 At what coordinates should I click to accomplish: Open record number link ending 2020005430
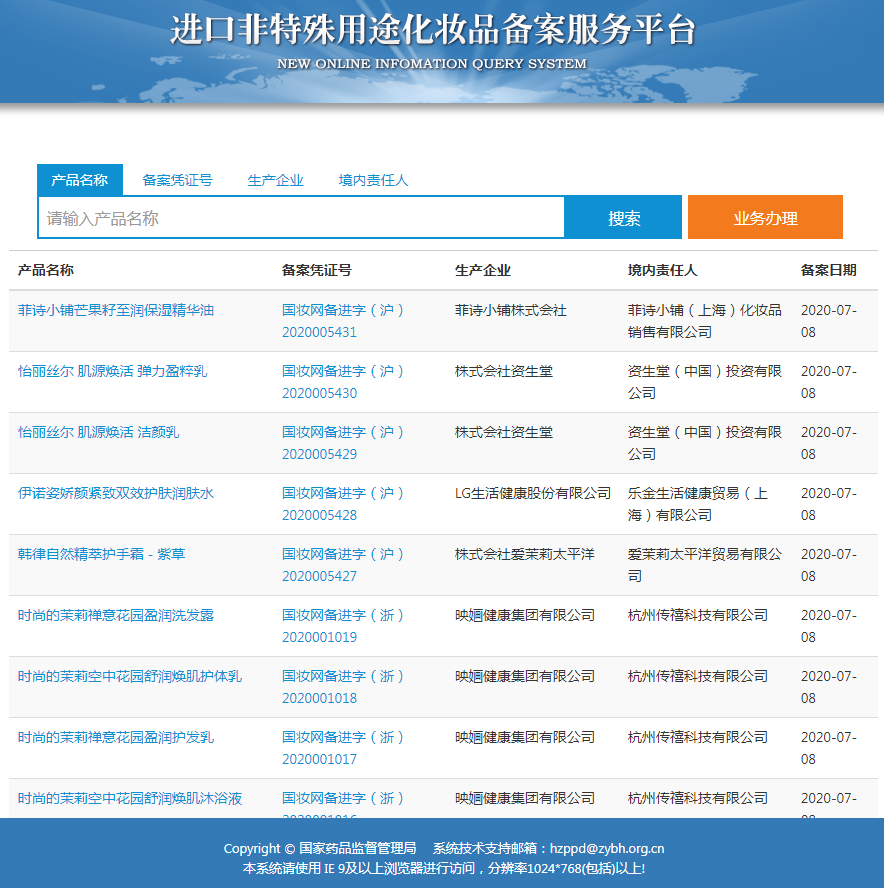[x=343, y=382]
